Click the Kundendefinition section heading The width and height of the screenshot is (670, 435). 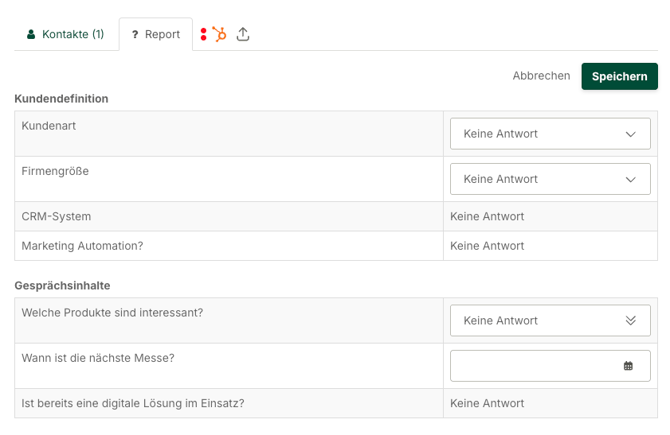click(x=61, y=99)
